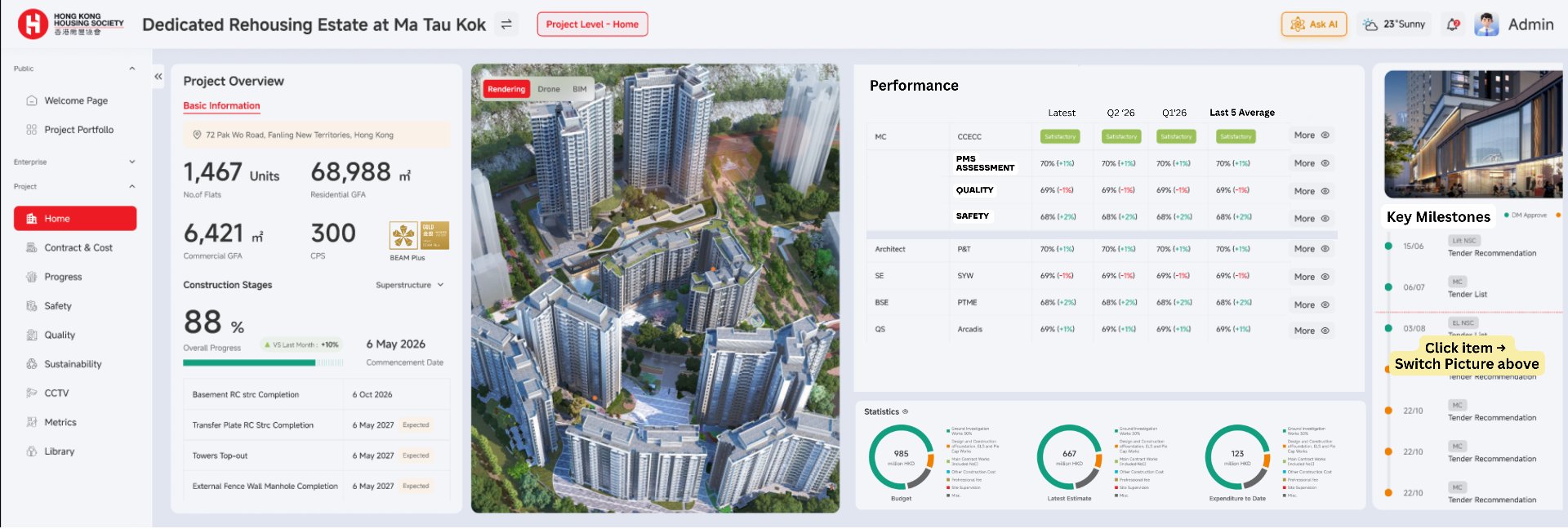
Task: Show more for CCECC row
Action: point(1312,136)
